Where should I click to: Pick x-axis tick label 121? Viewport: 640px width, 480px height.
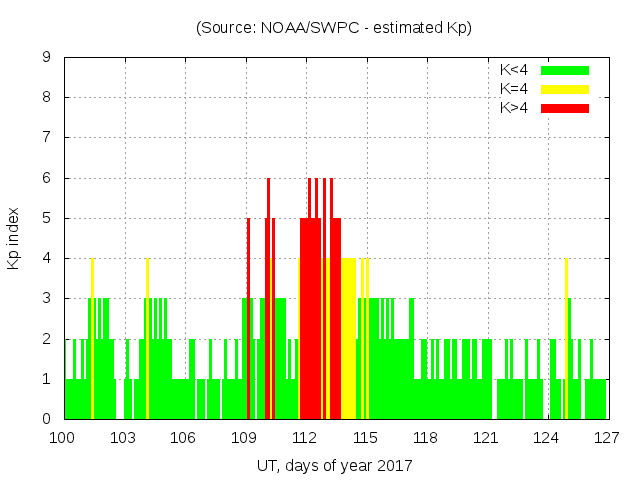(486, 437)
